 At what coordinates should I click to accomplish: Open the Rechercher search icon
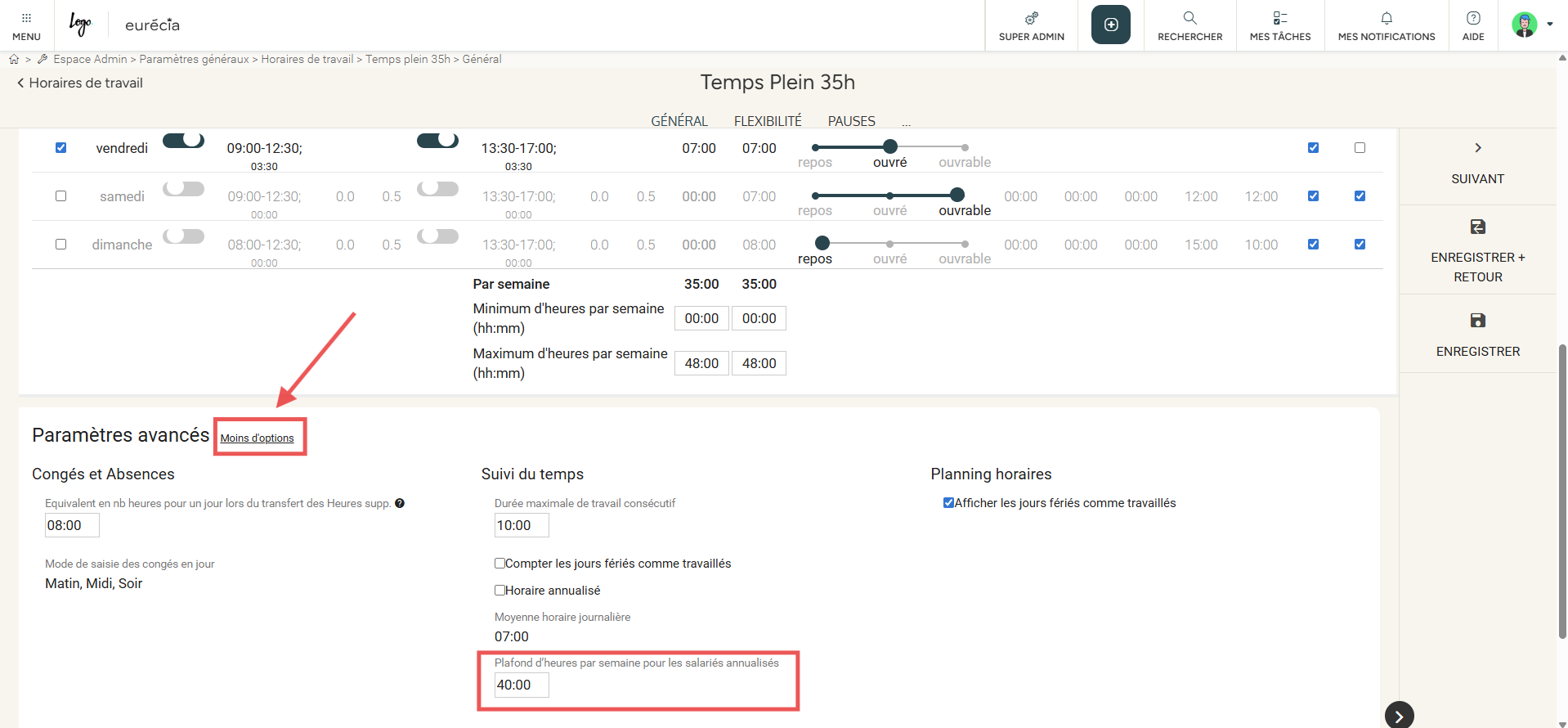click(x=1189, y=18)
